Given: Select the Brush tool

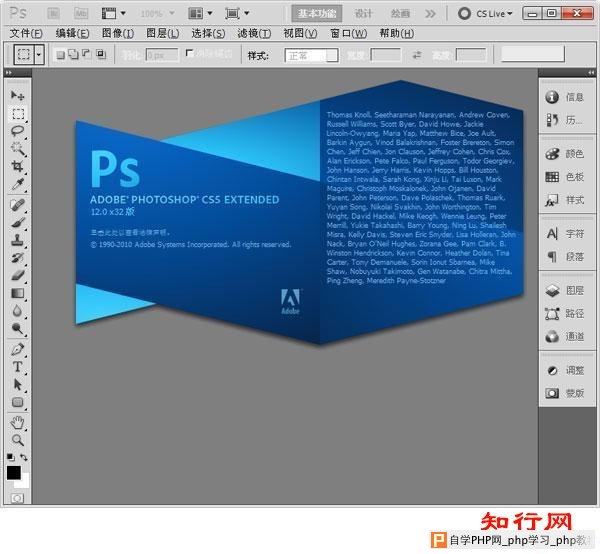Looking at the screenshot, I should (17, 222).
